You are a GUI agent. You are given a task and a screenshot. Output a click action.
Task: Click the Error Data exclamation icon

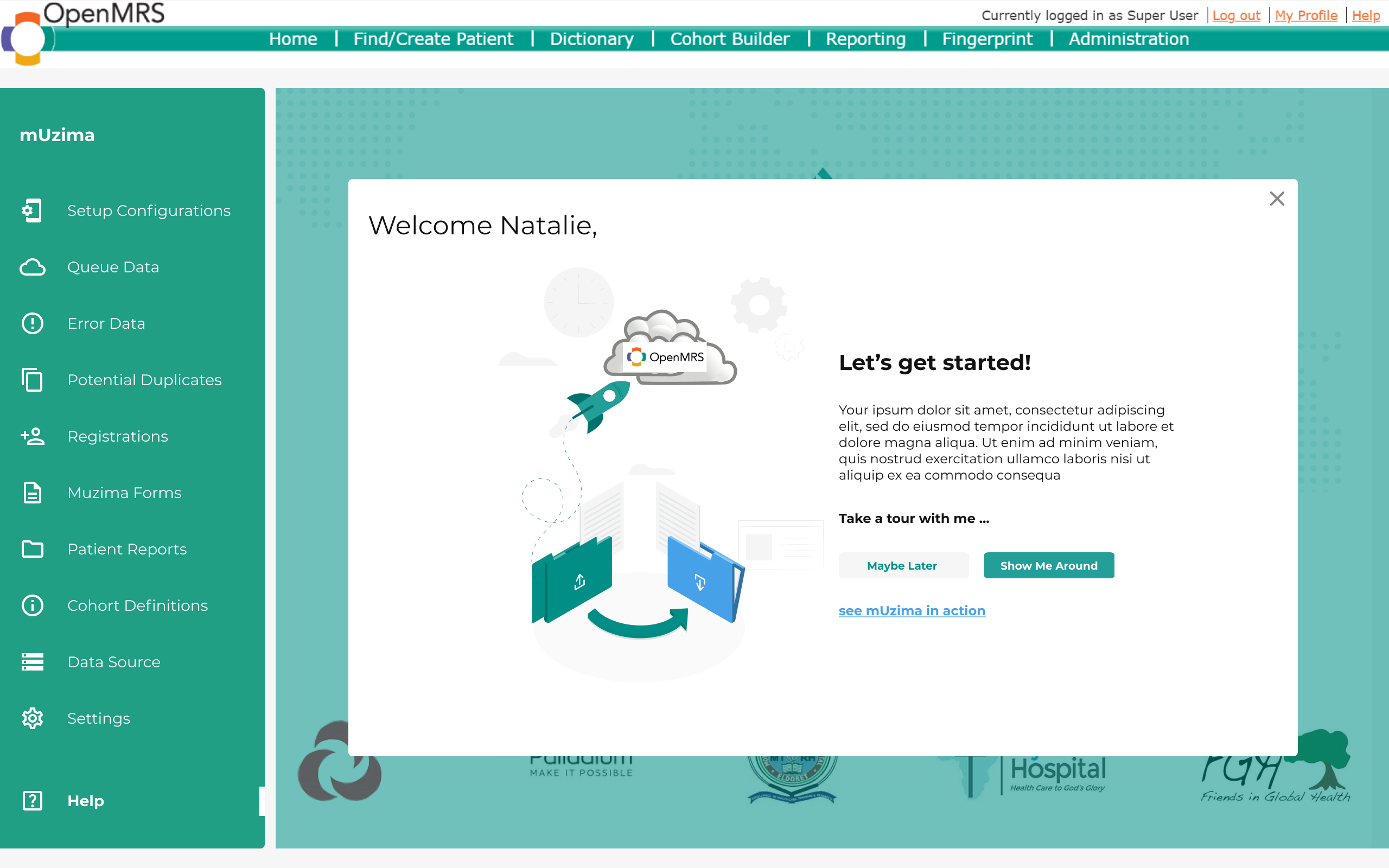tap(32, 323)
